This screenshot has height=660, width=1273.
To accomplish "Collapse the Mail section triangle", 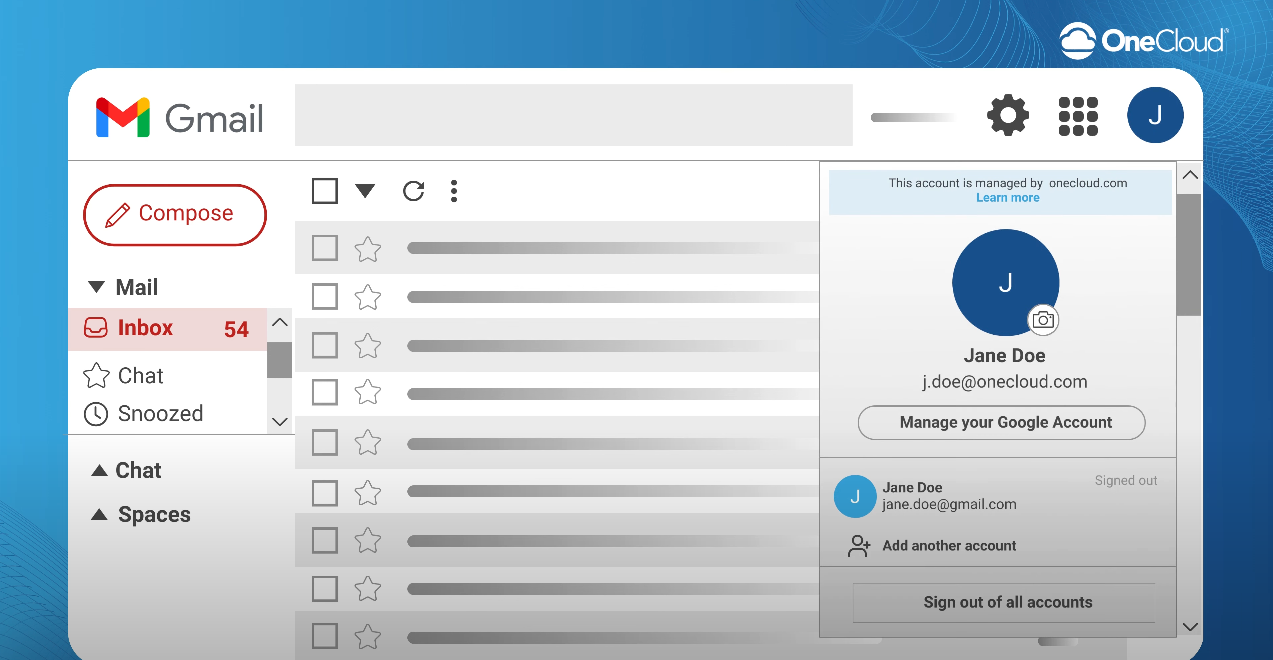I will (x=97, y=288).
